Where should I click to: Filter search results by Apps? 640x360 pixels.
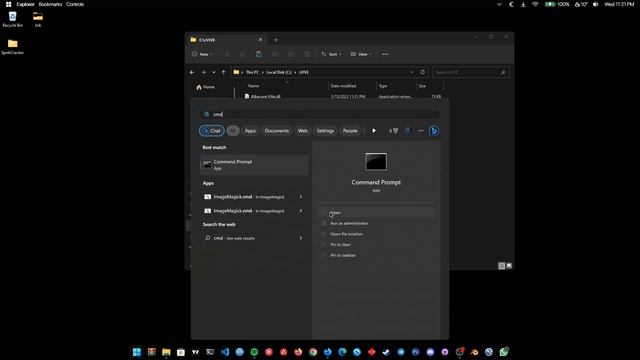[250, 131]
